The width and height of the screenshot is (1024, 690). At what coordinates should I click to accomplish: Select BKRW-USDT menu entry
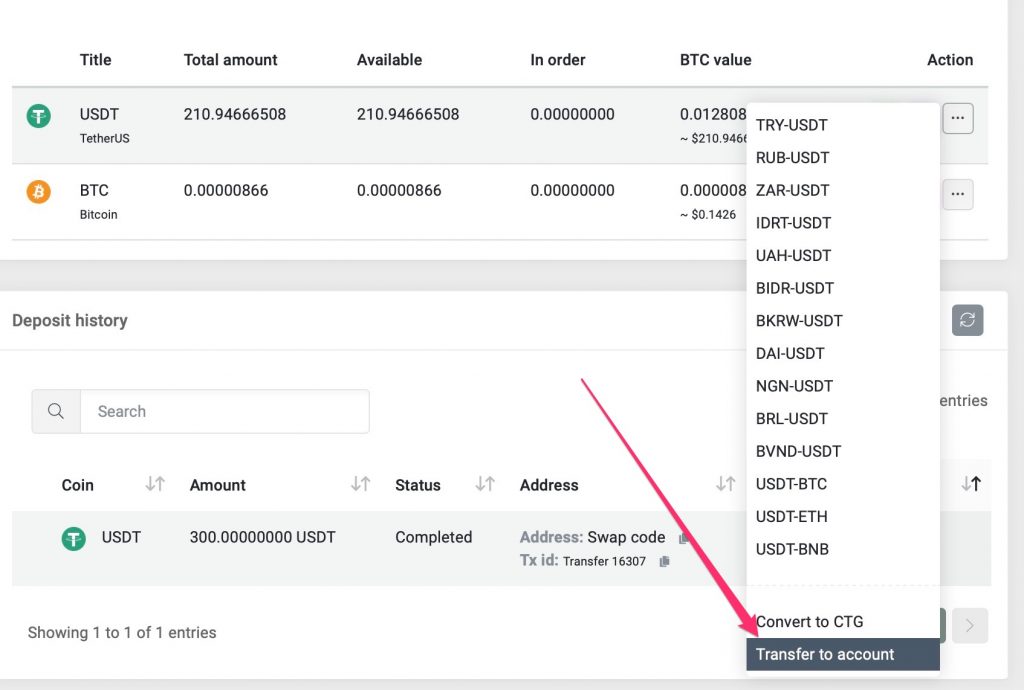[x=842, y=321]
